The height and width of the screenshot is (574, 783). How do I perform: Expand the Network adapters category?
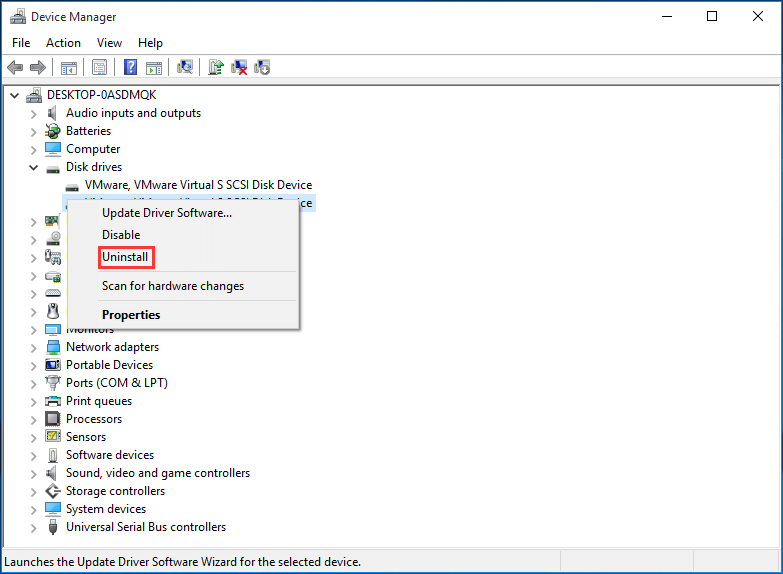coord(33,348)
